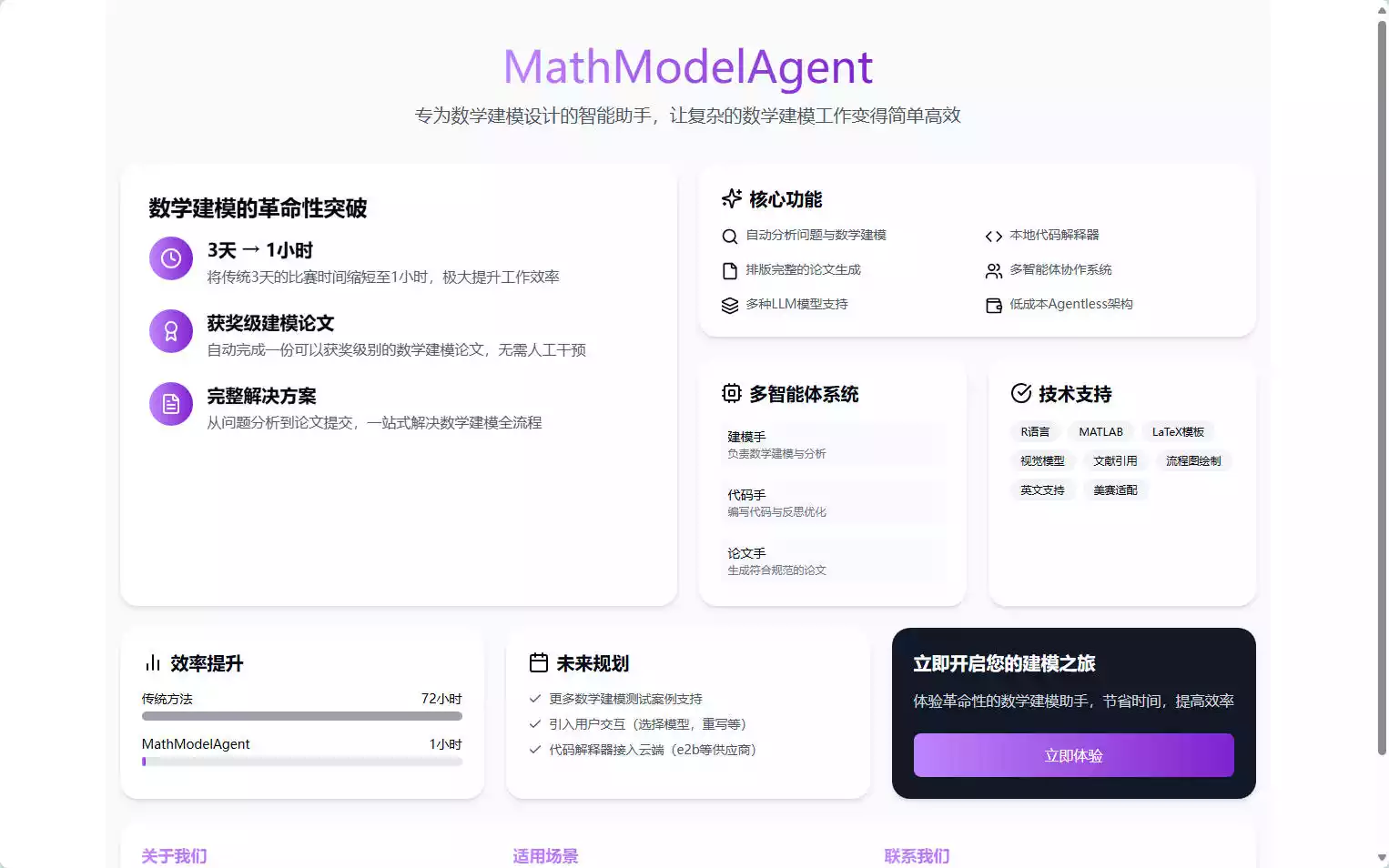
Task: Click the layers icon beside 多种LLM模型支持
Action: [x=730, y=306]
